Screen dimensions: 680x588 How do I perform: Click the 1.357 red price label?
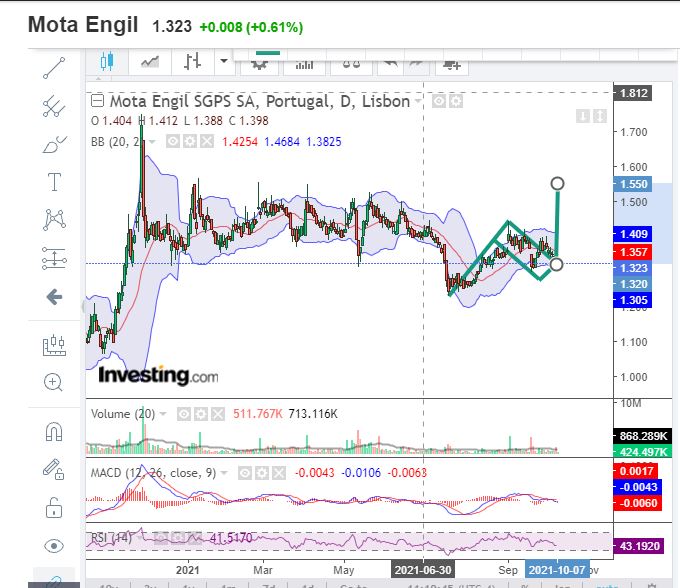633,252
